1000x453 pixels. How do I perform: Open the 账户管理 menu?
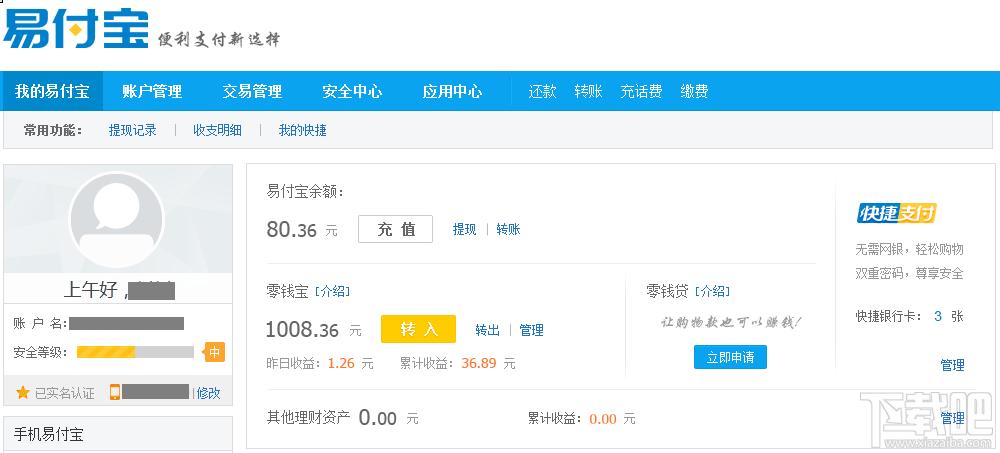coord(152,91)
